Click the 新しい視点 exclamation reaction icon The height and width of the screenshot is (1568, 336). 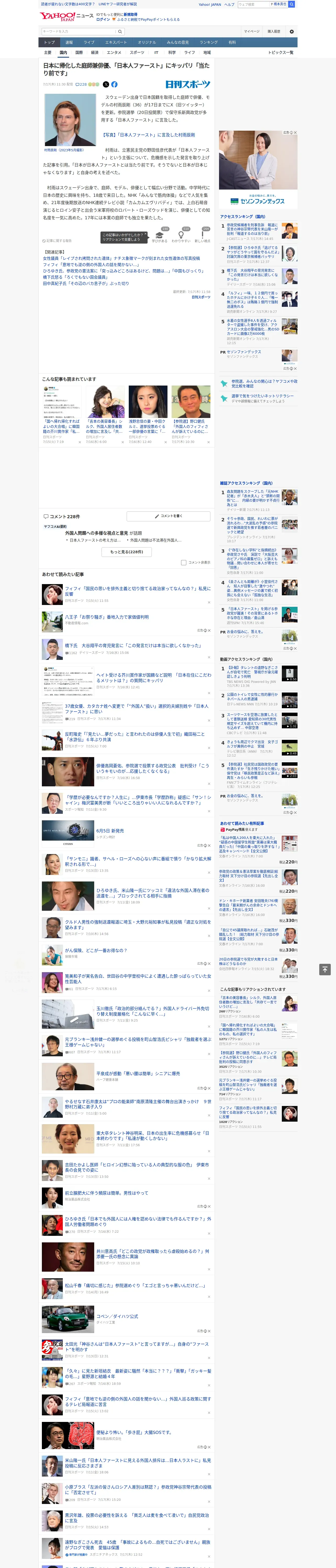click(x=203, y=235)
